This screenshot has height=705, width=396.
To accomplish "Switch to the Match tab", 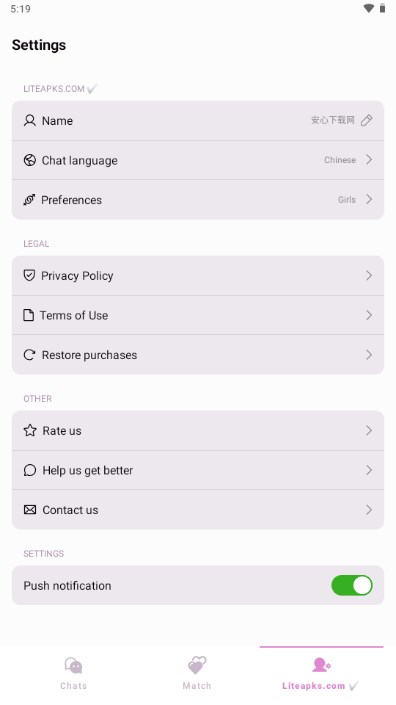I will coord(197,673).
